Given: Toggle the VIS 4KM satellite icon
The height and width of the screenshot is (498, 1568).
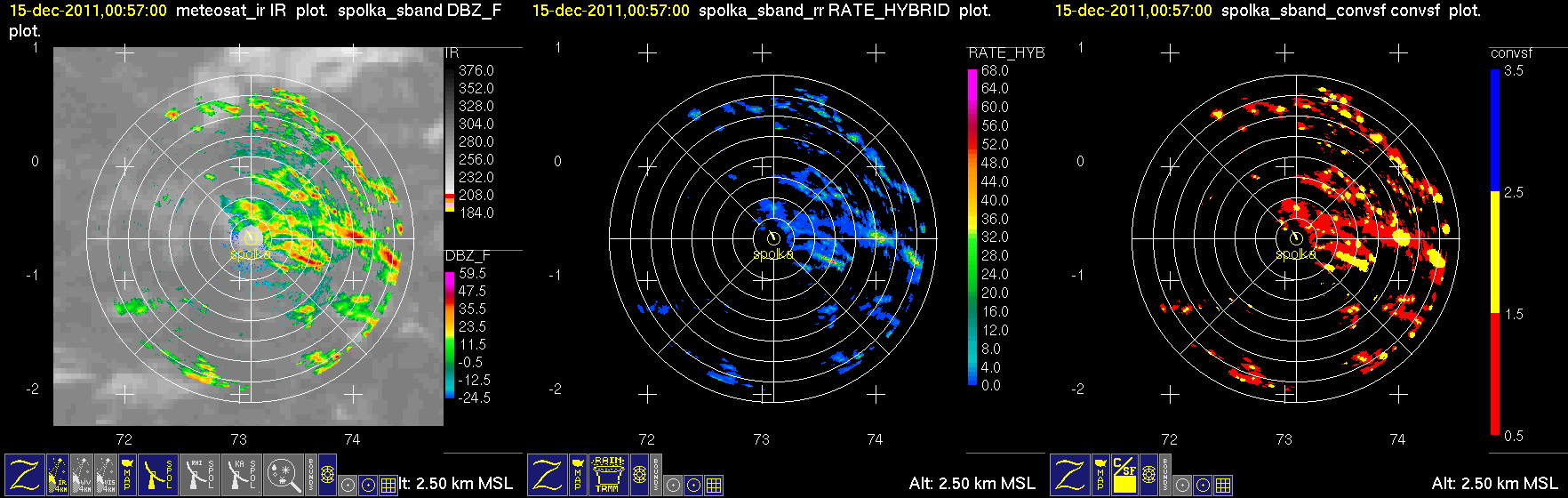Looking at the screenshot, I should point(106,475).
